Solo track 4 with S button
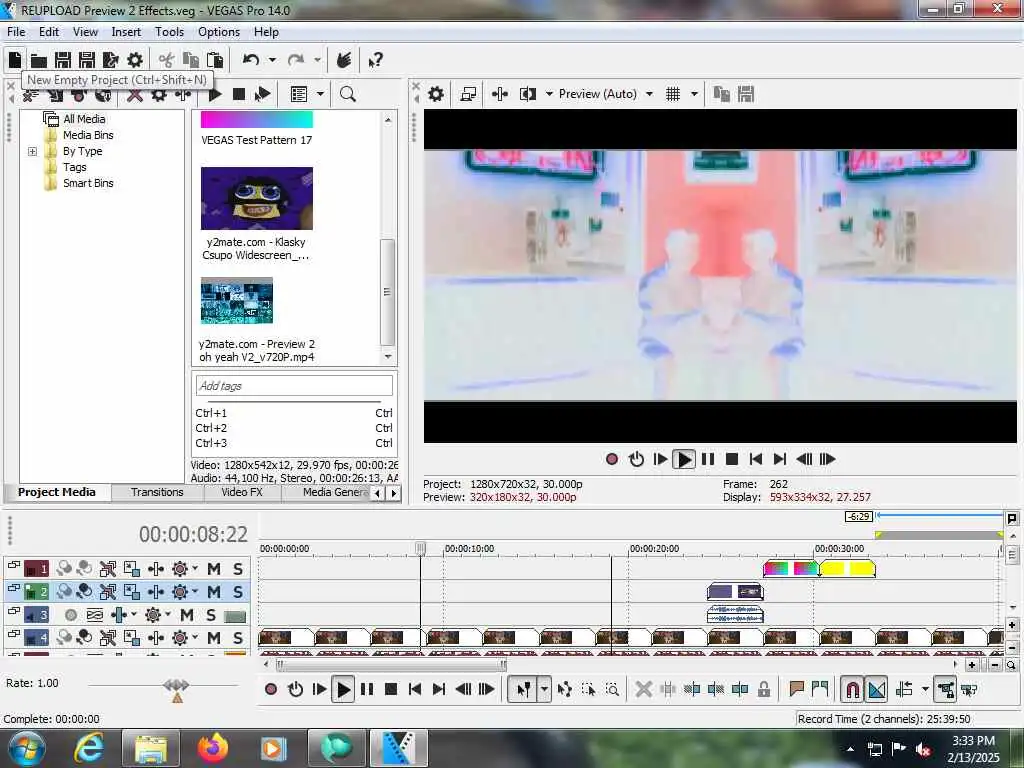 (x=238, y=638)
